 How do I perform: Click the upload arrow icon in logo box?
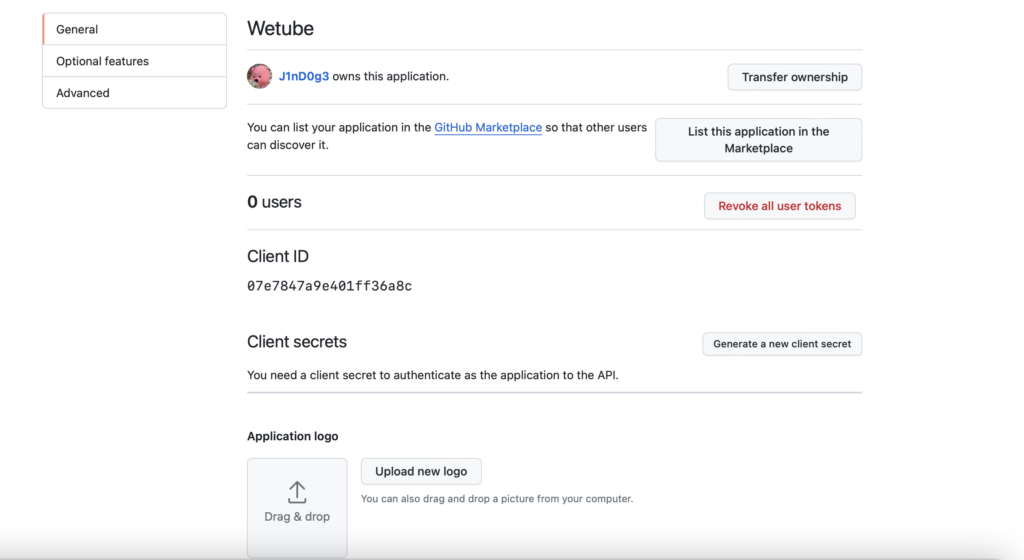[297, 493]
